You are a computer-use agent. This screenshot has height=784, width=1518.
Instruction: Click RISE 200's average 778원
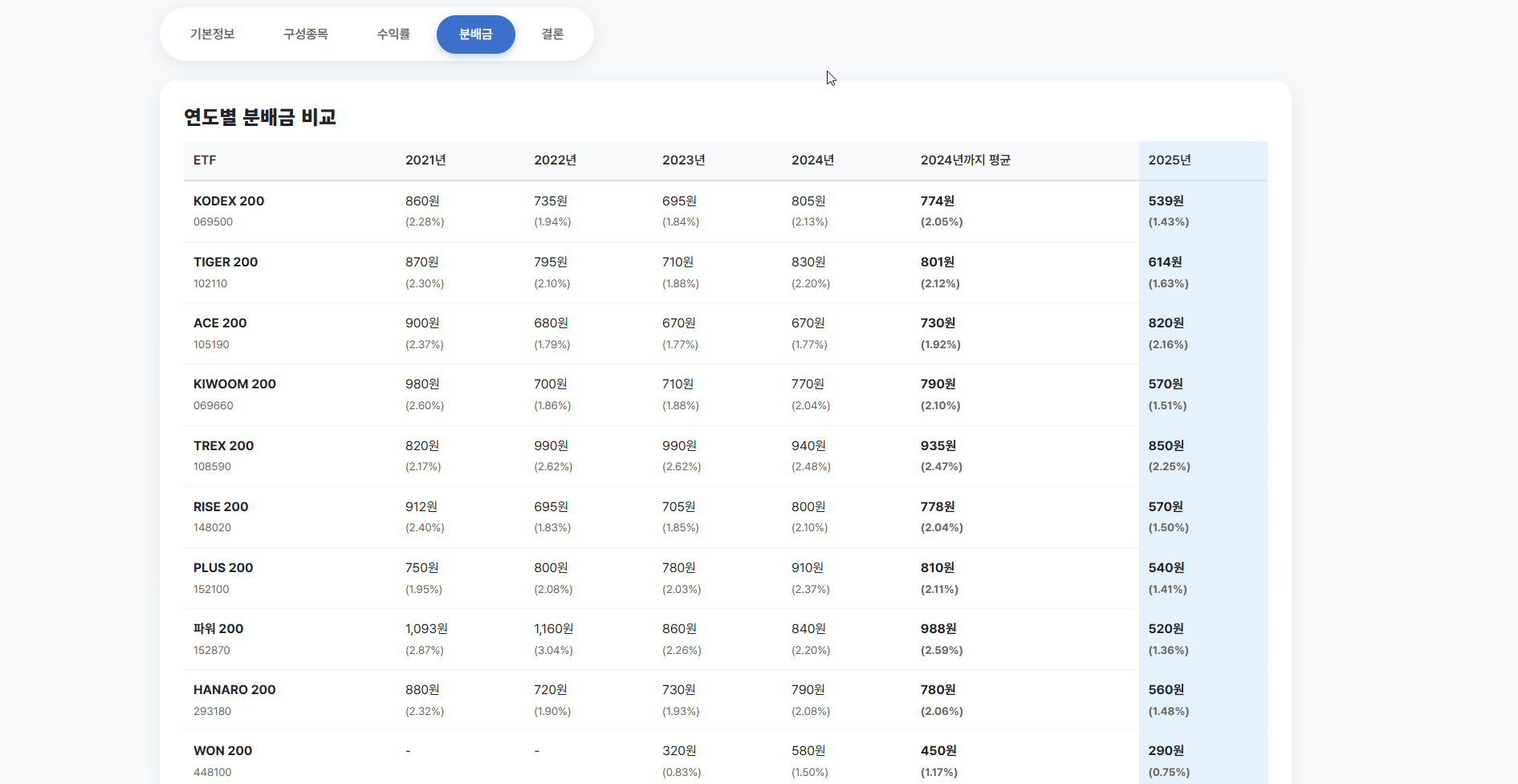[938, 507]
